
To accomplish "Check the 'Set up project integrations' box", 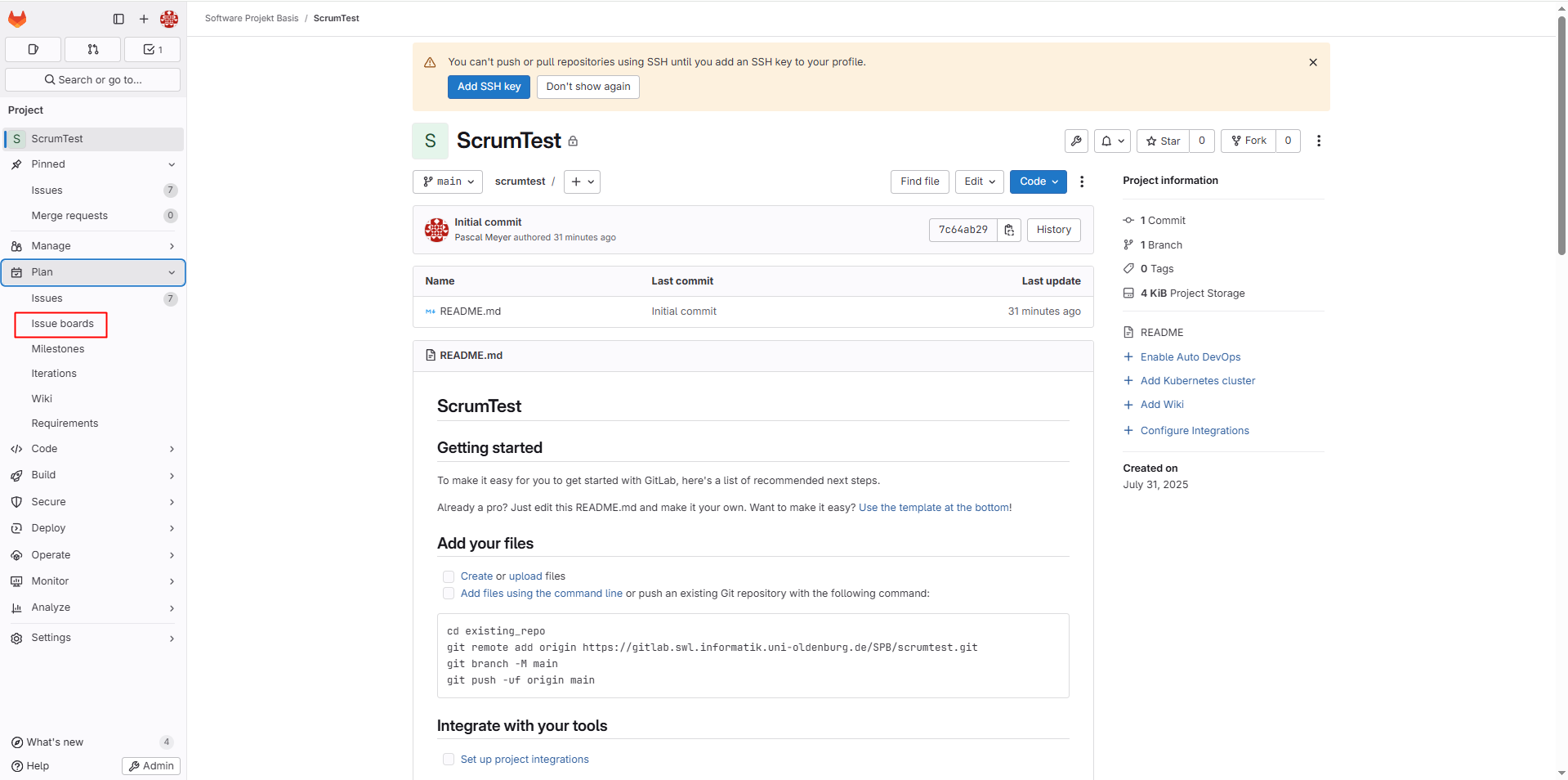I will (449, 760).
